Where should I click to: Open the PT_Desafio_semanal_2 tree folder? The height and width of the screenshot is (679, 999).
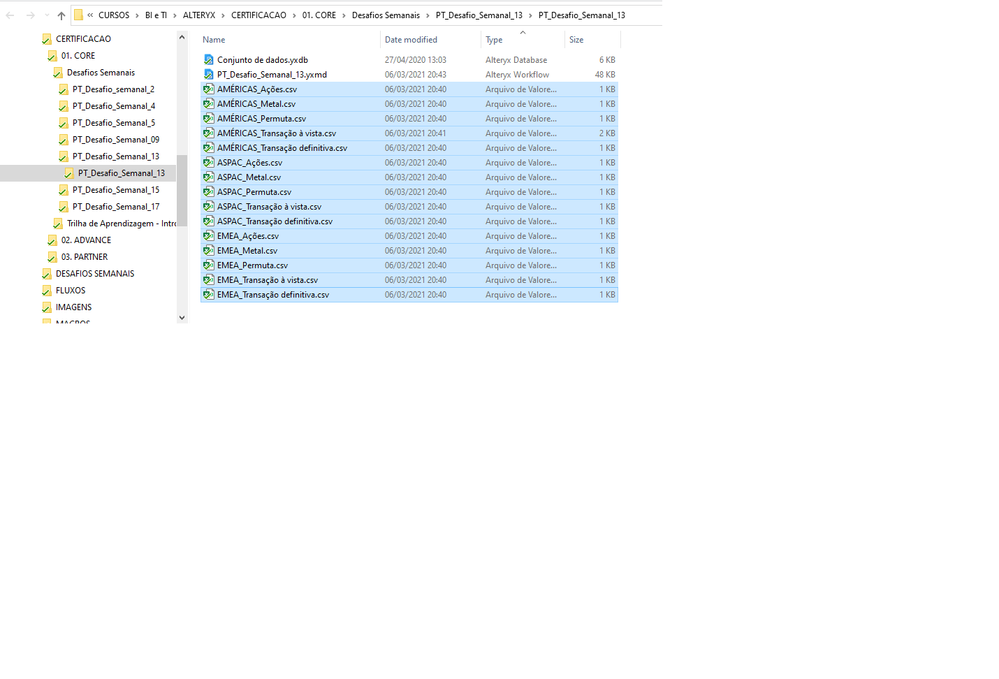pos(113,89)
